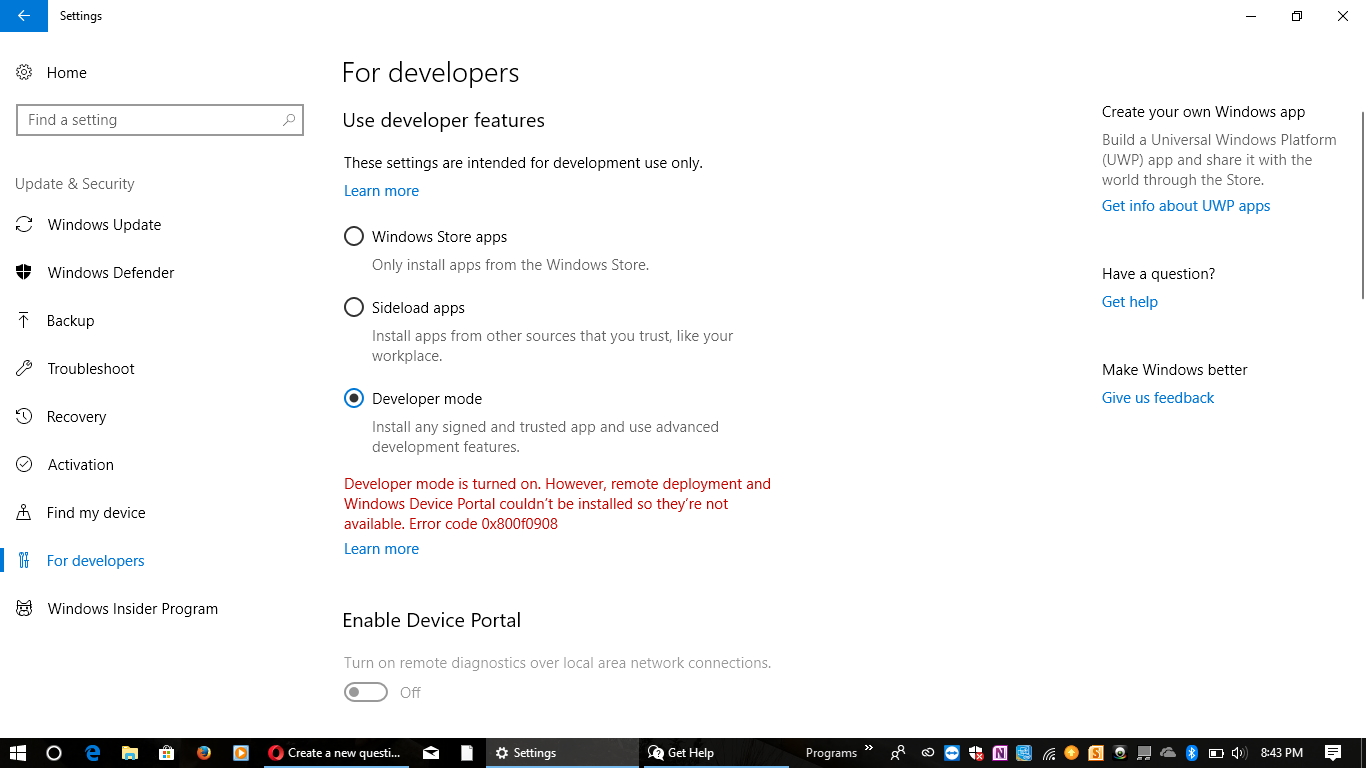Switch to the Get Help taskbar window
Screen dimensions: 1366x768
716,753
